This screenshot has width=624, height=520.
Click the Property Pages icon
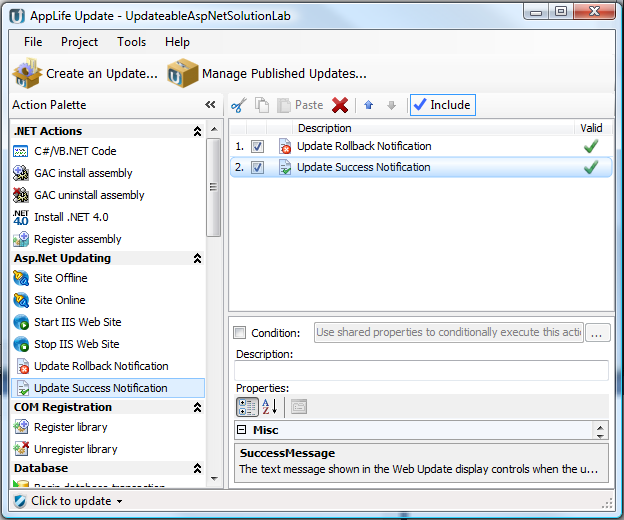pos(299,407)
